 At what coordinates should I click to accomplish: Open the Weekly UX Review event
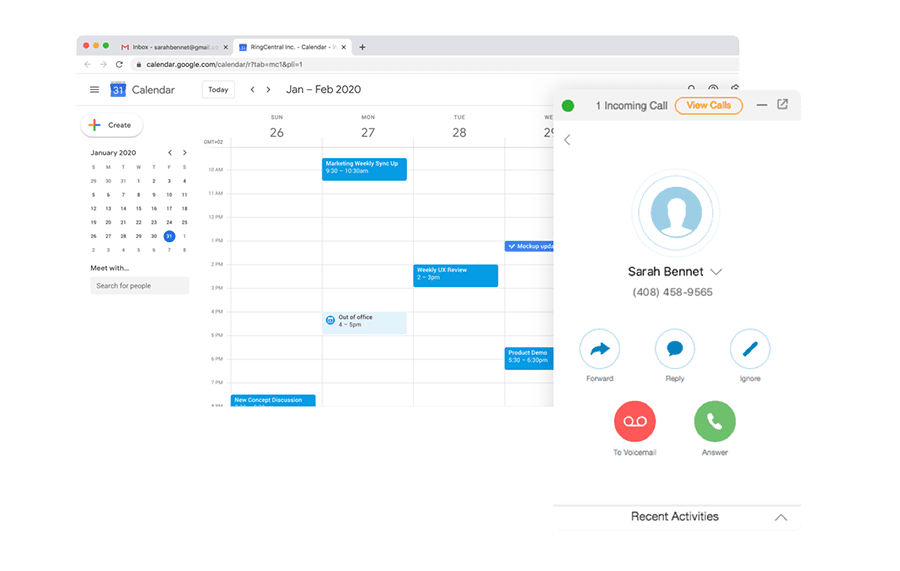[455, 275]
